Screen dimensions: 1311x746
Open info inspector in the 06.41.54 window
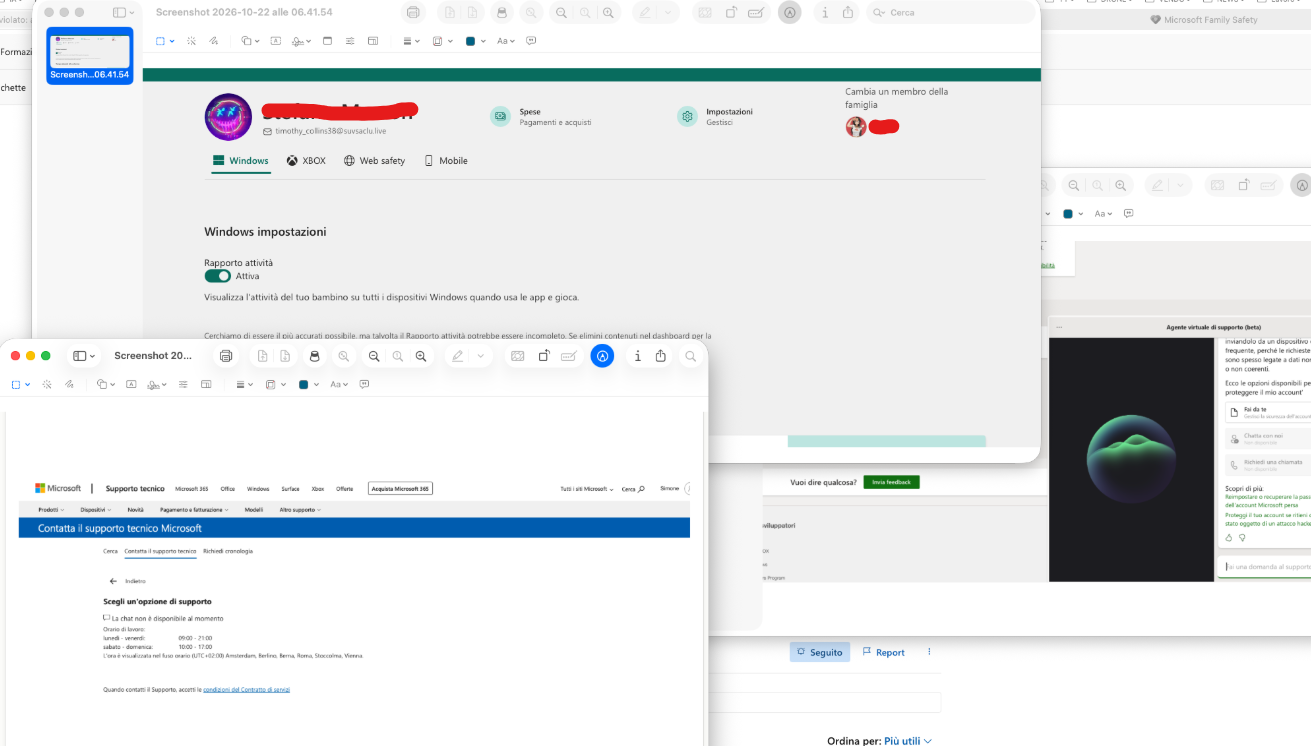tap(825, 12)
